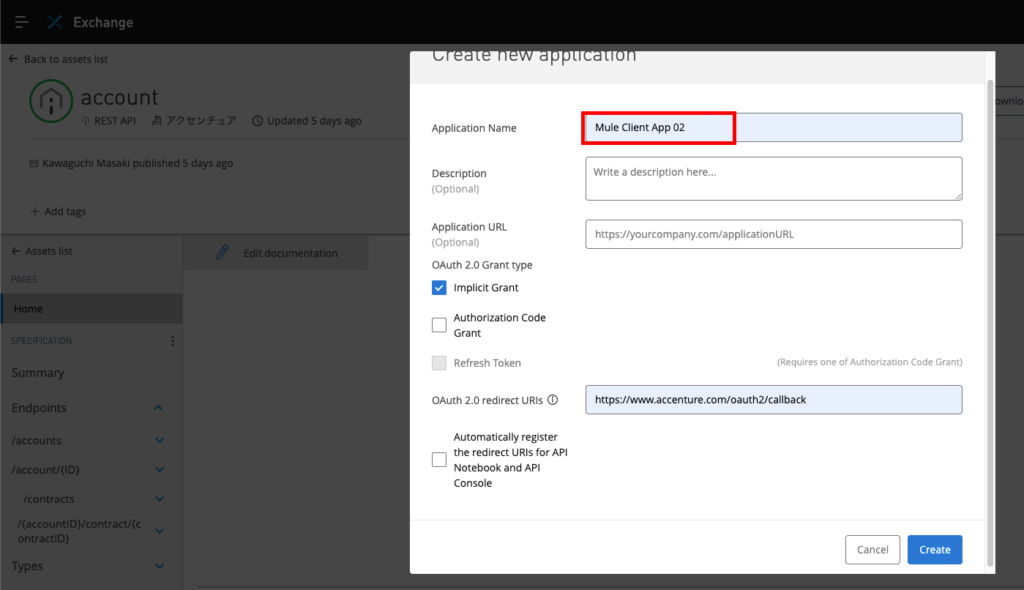
Task: Click into the Description text area
Action: 773,179
